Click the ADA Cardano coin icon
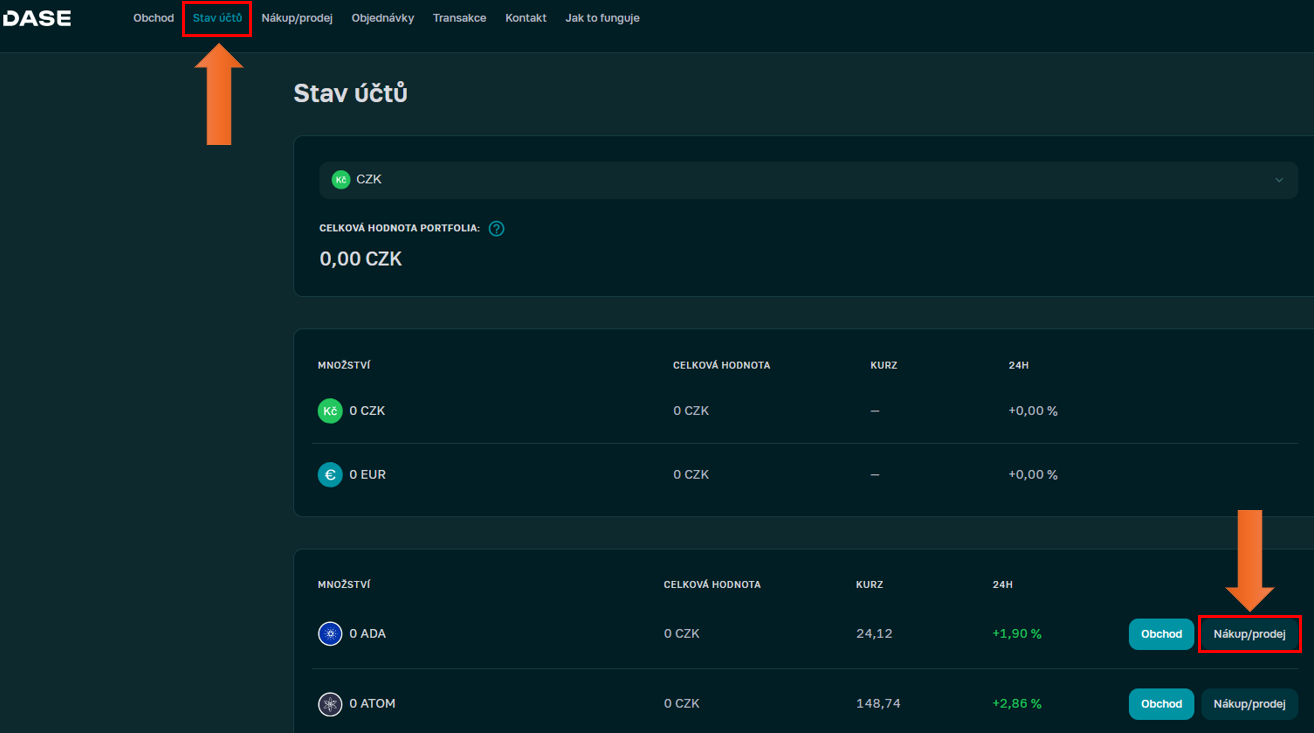Viewport: 1314px width, 733px height. [x=329, y=634]
